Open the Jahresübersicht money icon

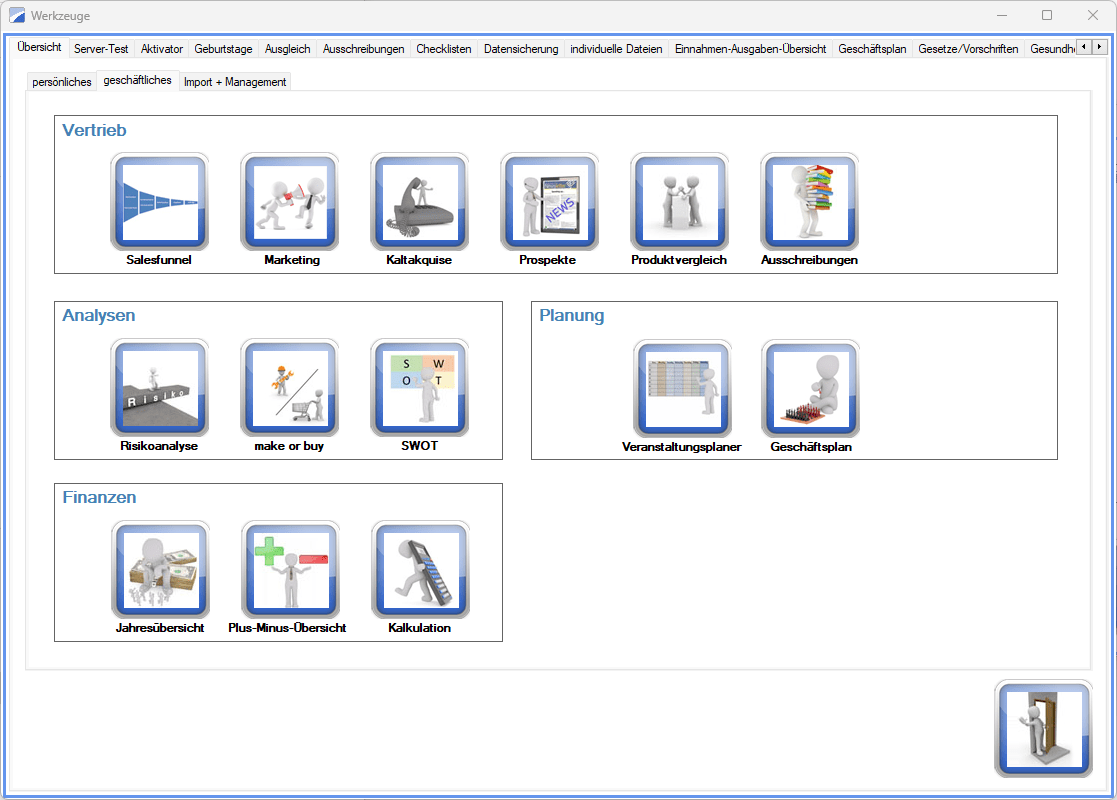160,570
